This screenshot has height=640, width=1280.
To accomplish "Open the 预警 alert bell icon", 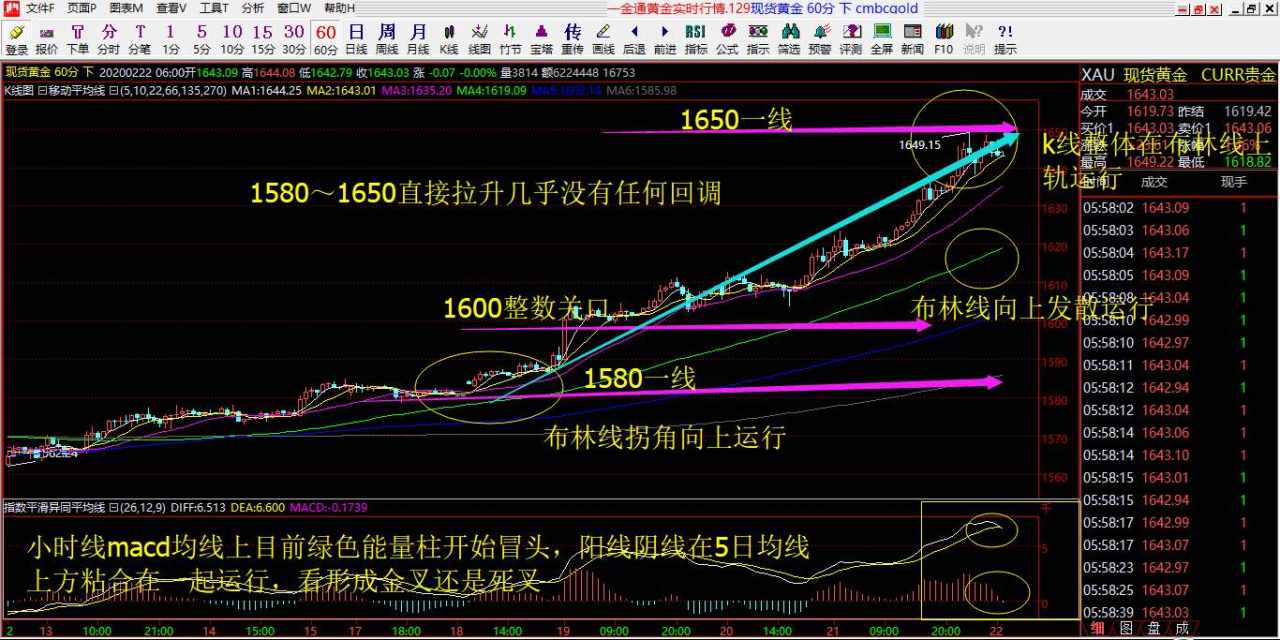I will click(x=820, y=39).
